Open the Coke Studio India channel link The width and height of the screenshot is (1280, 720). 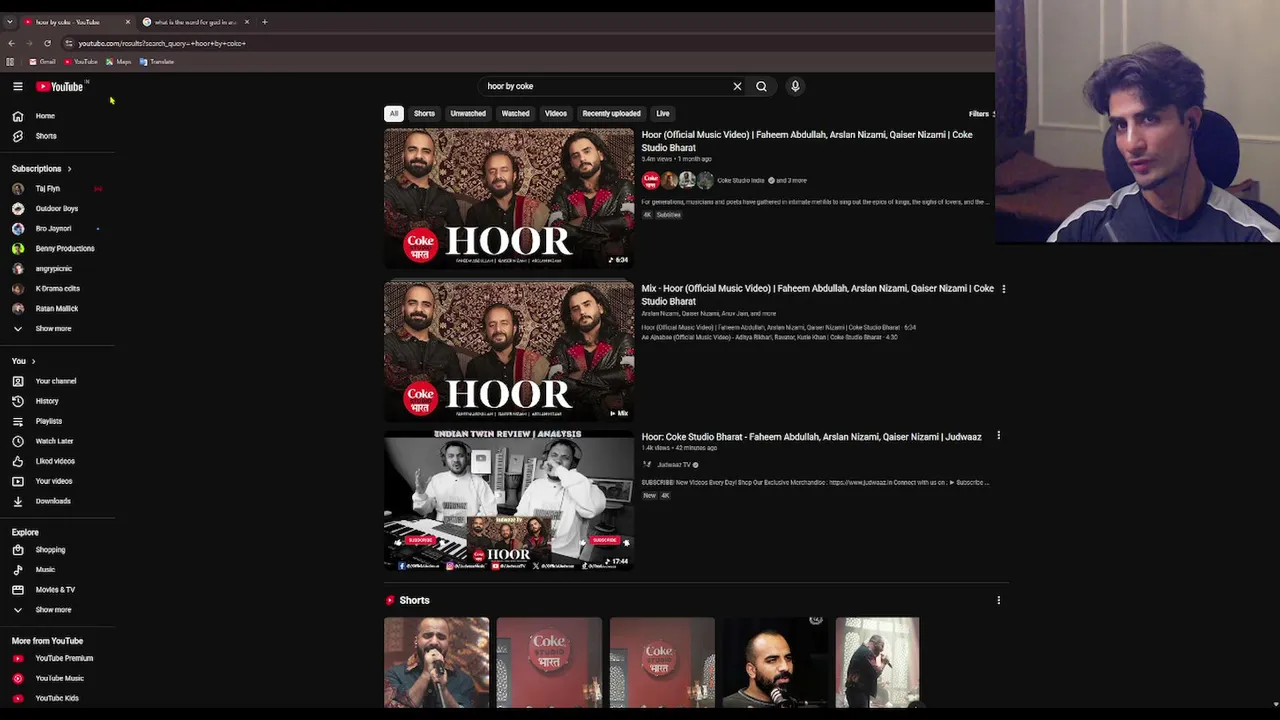pyautogui.click(x=741, y=181)
